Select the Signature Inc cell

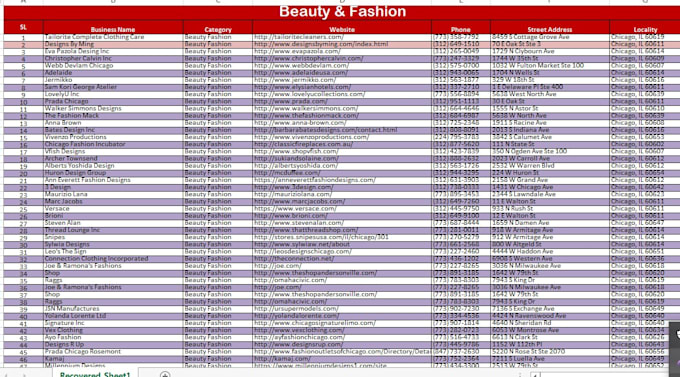pyautogui.click(x=113, y=324)
